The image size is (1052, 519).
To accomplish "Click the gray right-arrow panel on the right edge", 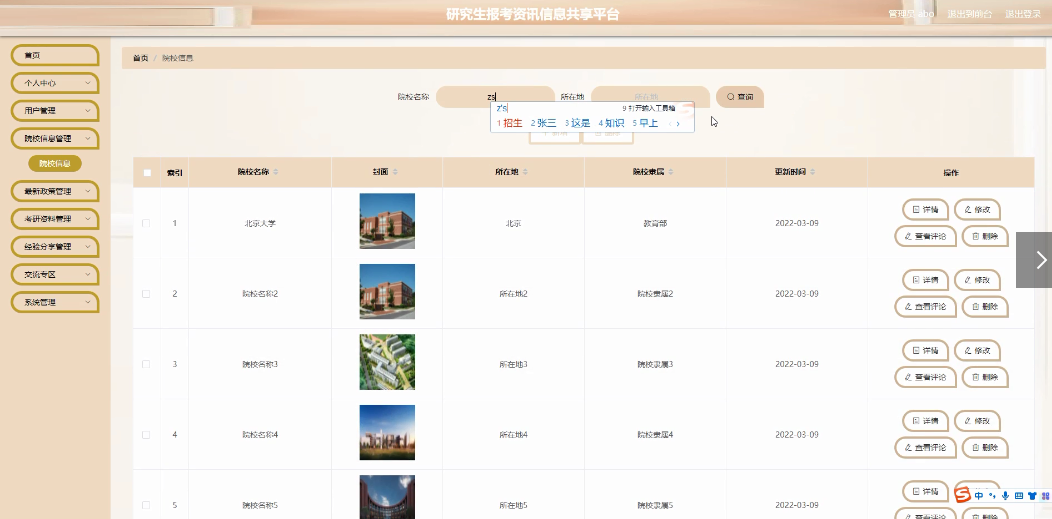I will [x=1034, y=260].
